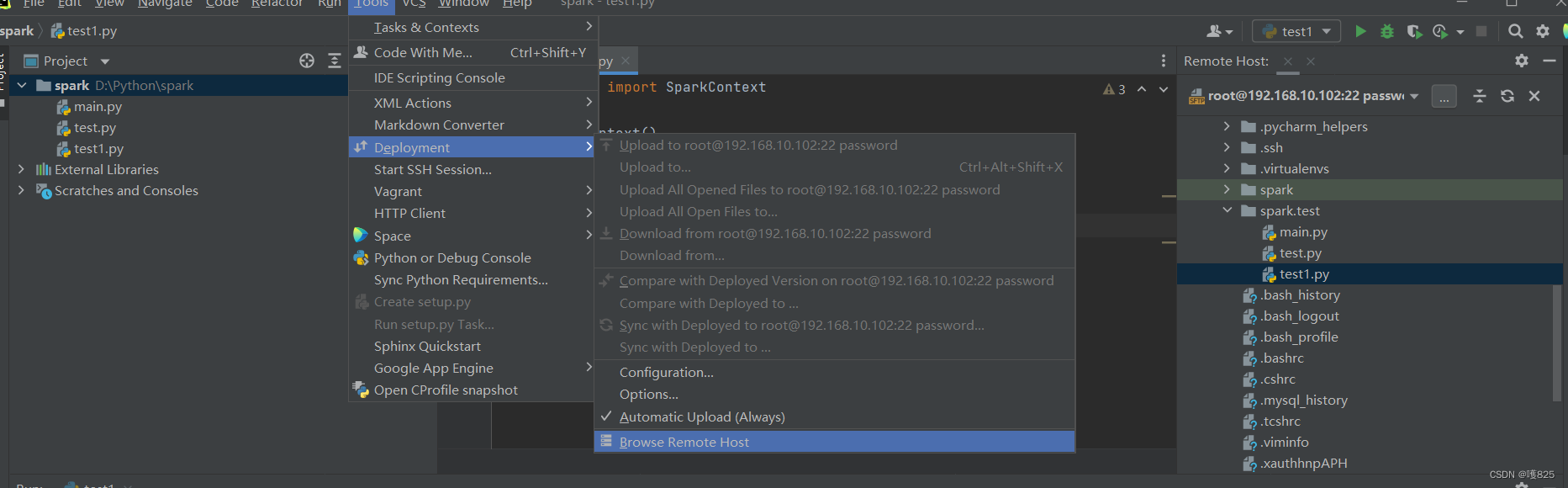The image size is (1568, 488).
Task: Collapse the spark project root
Action: [22, 86]
